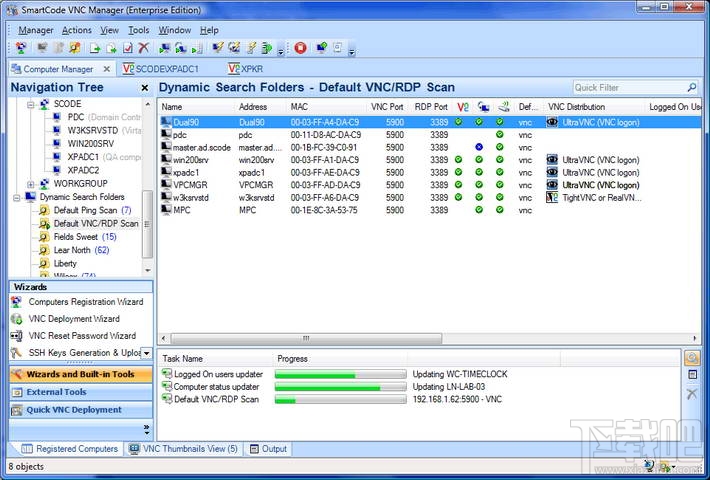The image size is (710, 480).
Task: Collapse the Dynamic Search Folders node
Action: (x=16, y=198)
